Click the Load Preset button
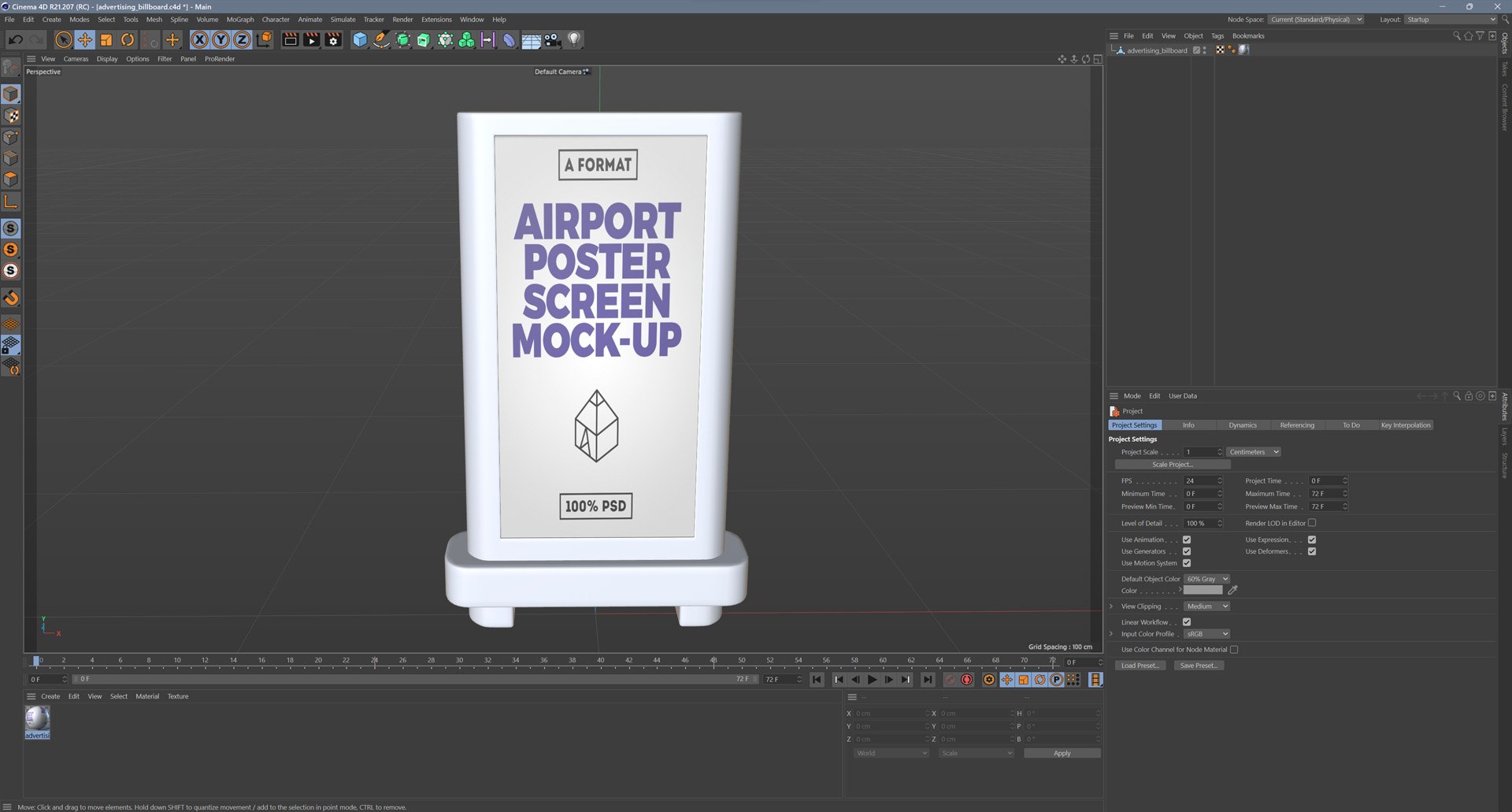The image size is (1512, 812). tap(1140, 666)
